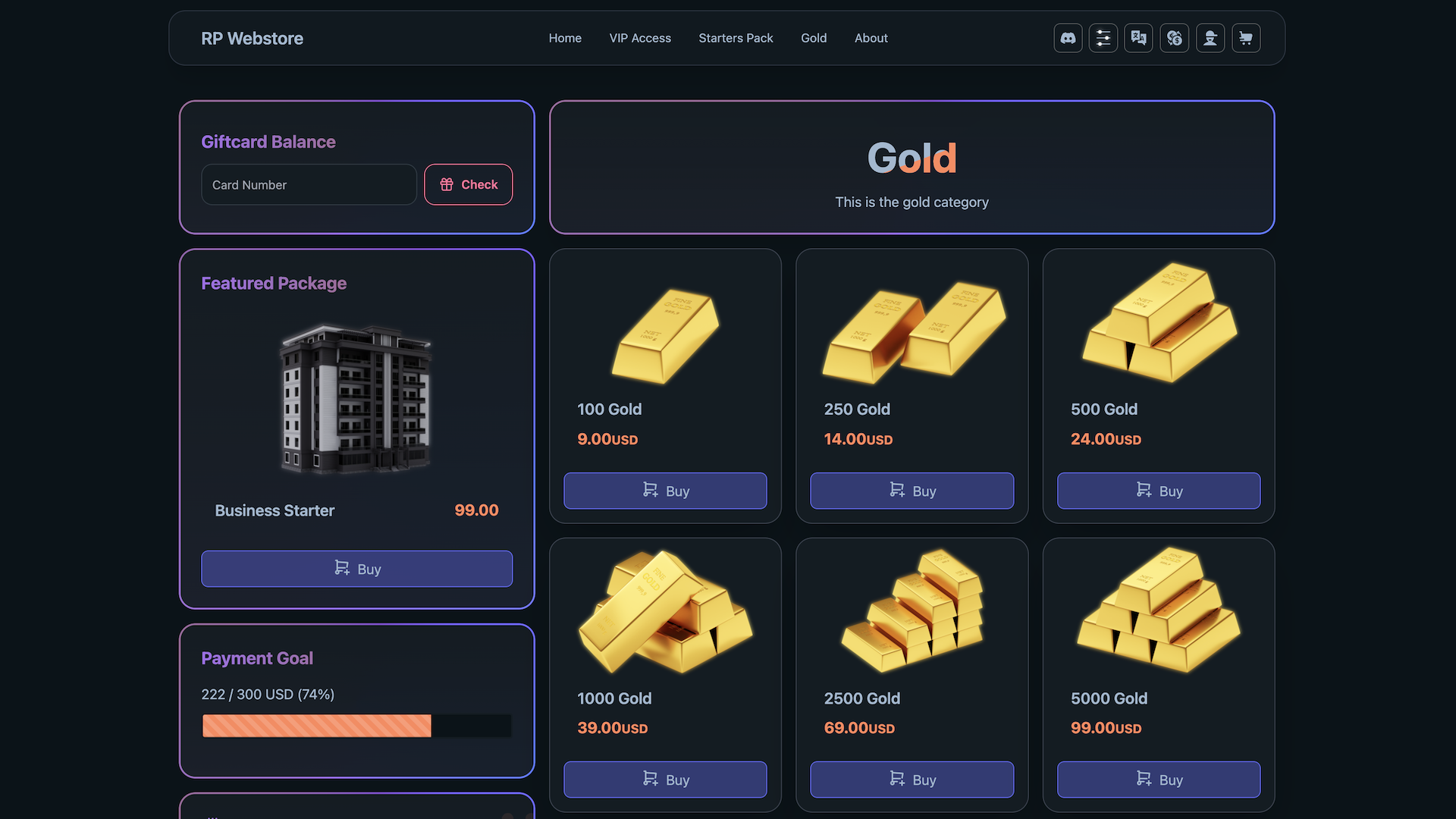Open the shopping cart icon
Image resolution: width=1456 pixels, height=819 pixels.
point(1246,38)
